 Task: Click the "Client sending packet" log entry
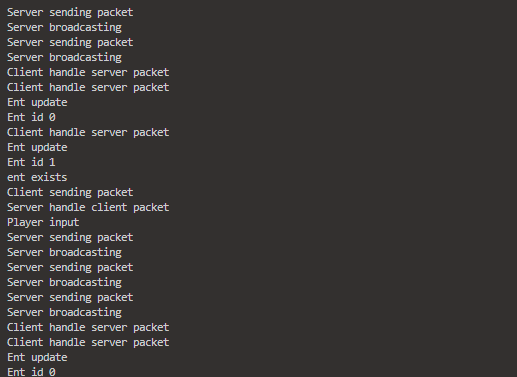point(70,192)
